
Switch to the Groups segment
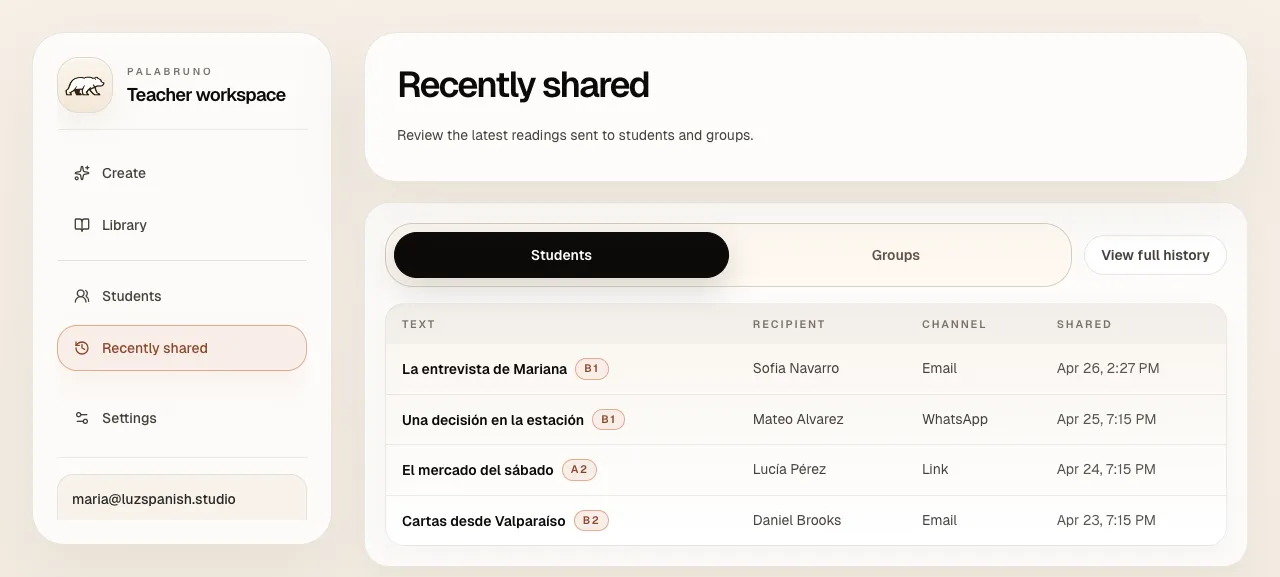(x=895, y=255)
